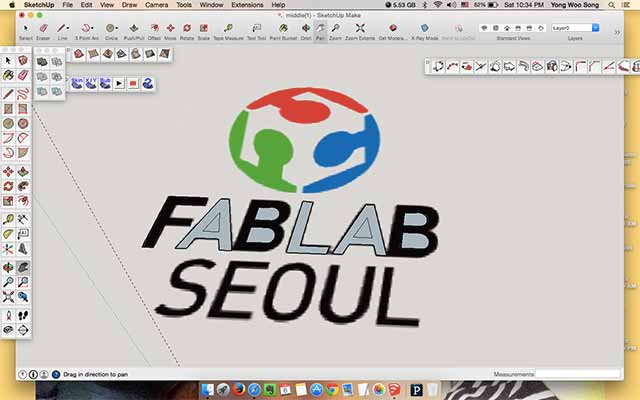The height and width of the screenshot is (400, 640).
Task: Choose the Zoom tool in top toolbar
Action: pyautogui.click(x=335, y=29)
